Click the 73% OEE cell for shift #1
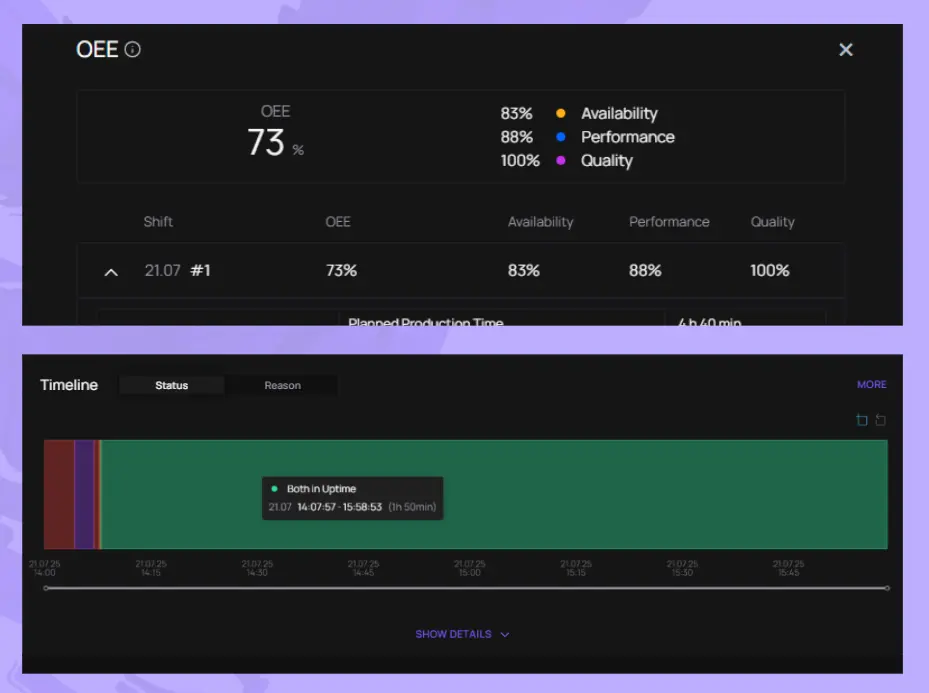Image resolution: width=929 pixels, height=693 pixels. 341,271
